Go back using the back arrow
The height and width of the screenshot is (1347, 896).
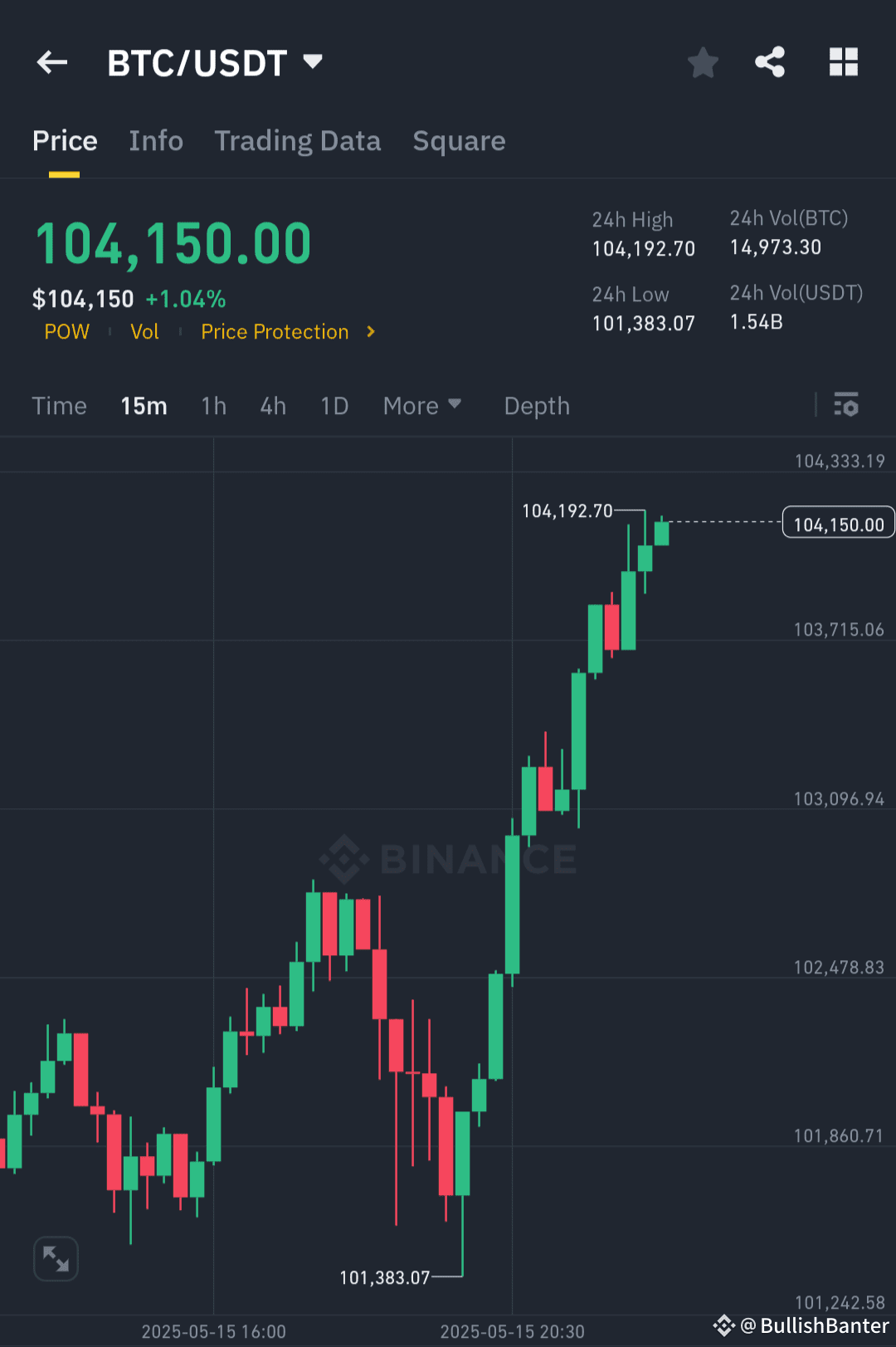pyautogui.click(x=51, y=62)
